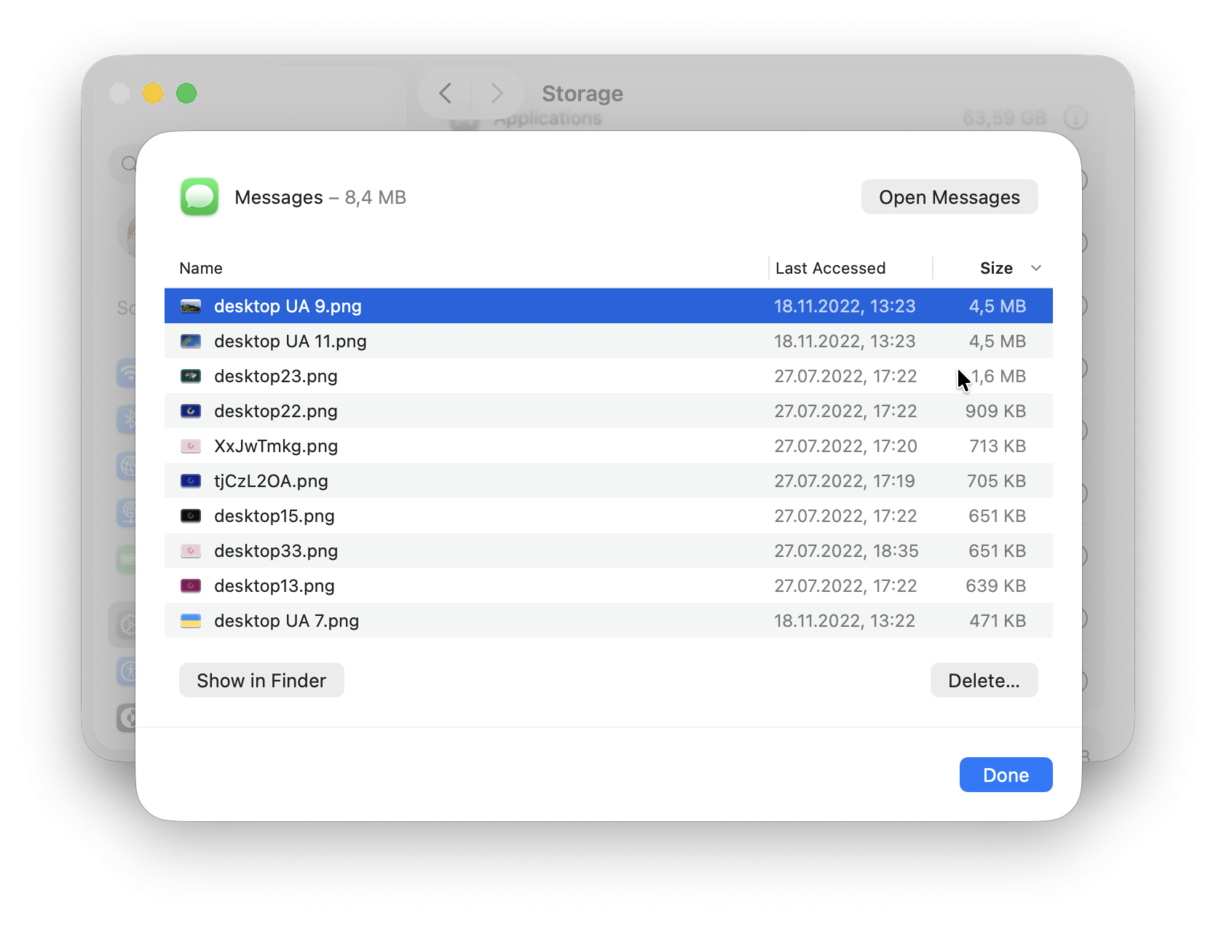Image resolution: width=1216 pixels, height=929 pixels.
Task: Click the info icon beside 63,59 GB
Action: [1076, 117]
